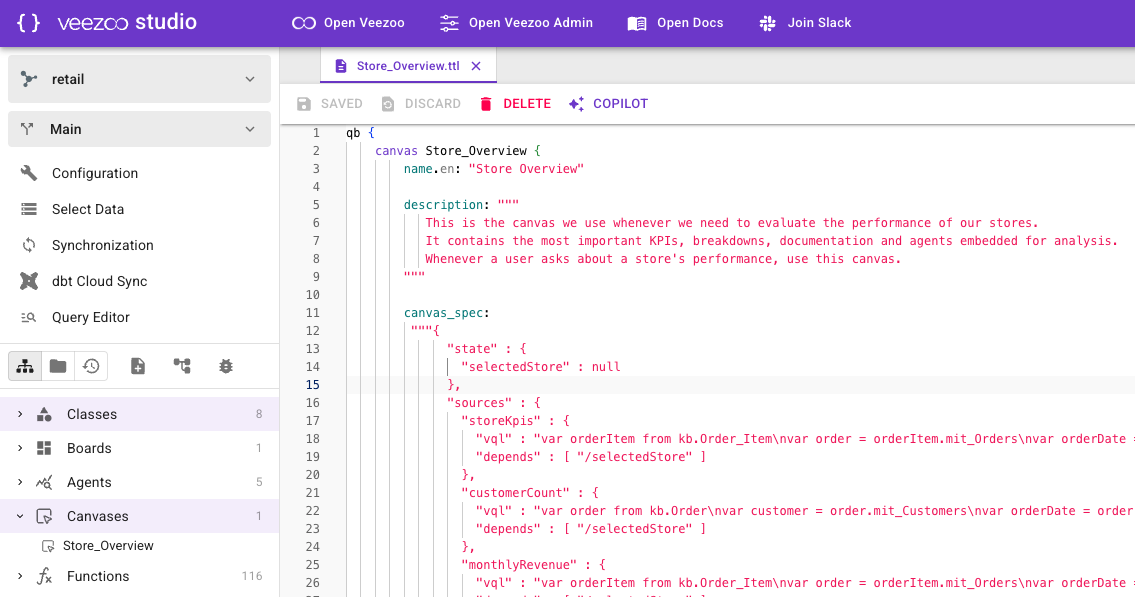Click the Configuration wrench icon
Viewport: 1135px width, 597px height.
29,173
